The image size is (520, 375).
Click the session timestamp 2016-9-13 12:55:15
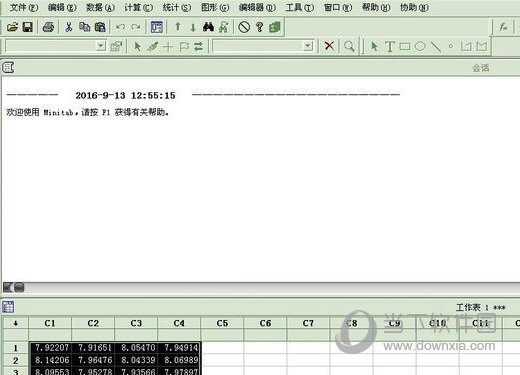coord(125,96)
